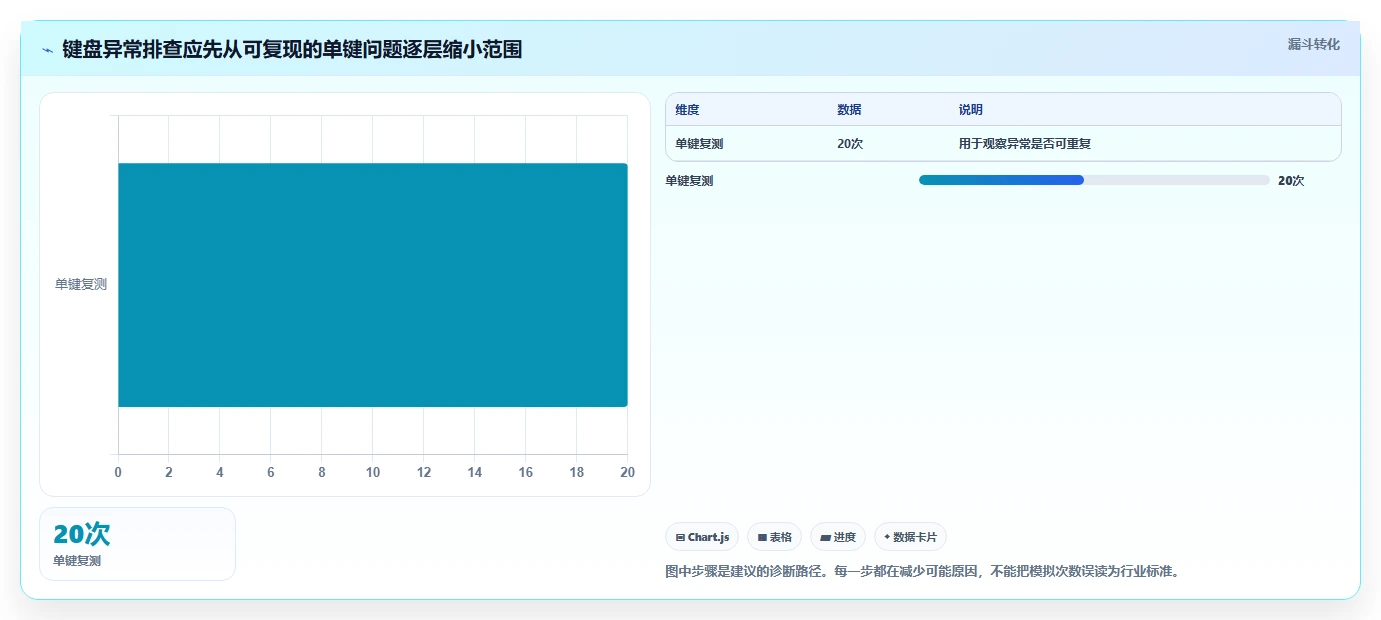Select the Chart.js chip
The width and height of the screenshot is (1381, 620).
pos(702,537)
